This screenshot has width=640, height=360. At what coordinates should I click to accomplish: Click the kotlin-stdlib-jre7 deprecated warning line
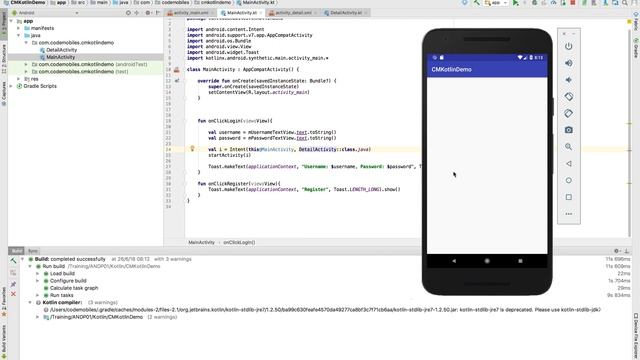pyautogui.click(x=322, y=309)
